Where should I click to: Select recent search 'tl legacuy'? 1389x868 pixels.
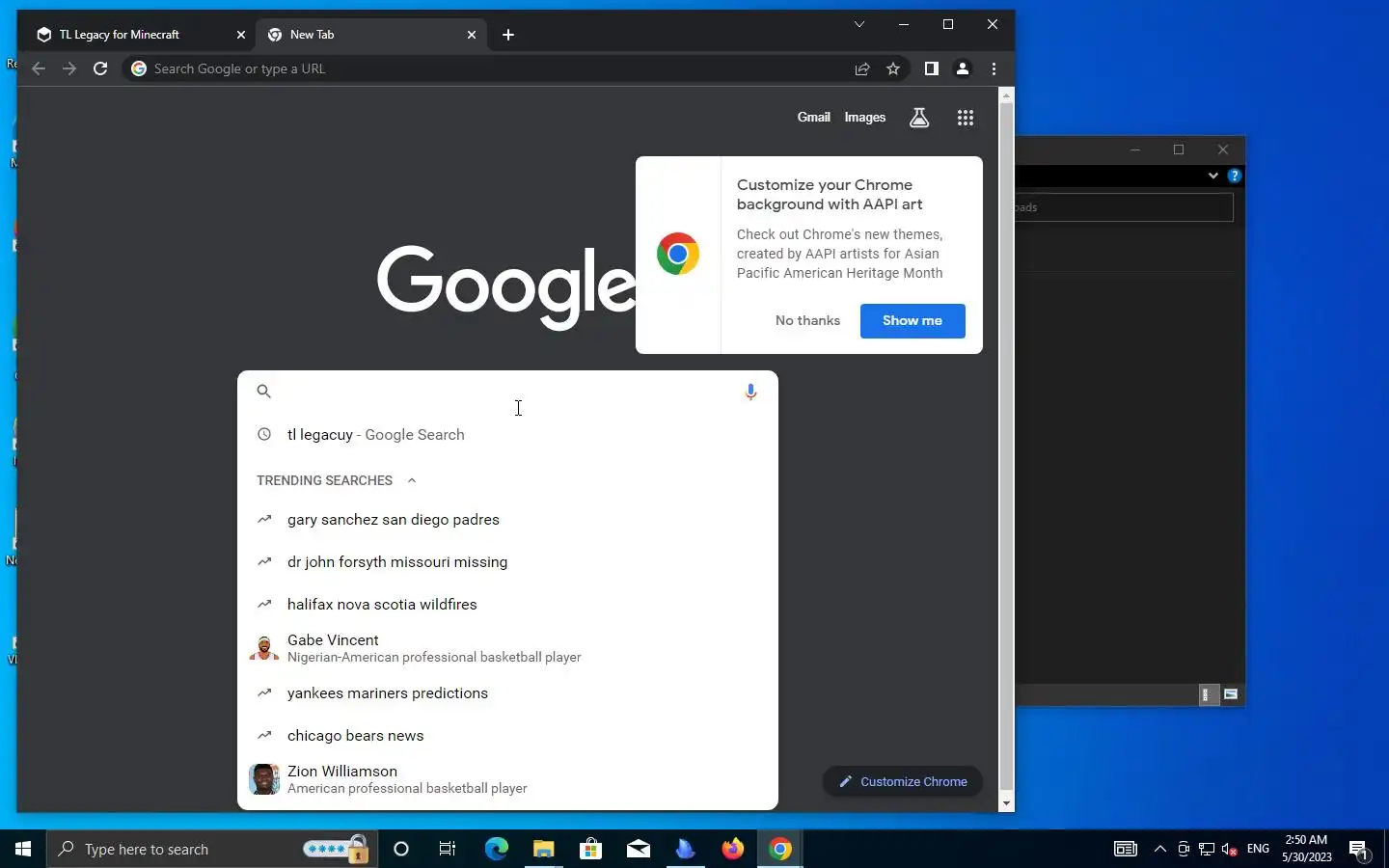[507, 435]
